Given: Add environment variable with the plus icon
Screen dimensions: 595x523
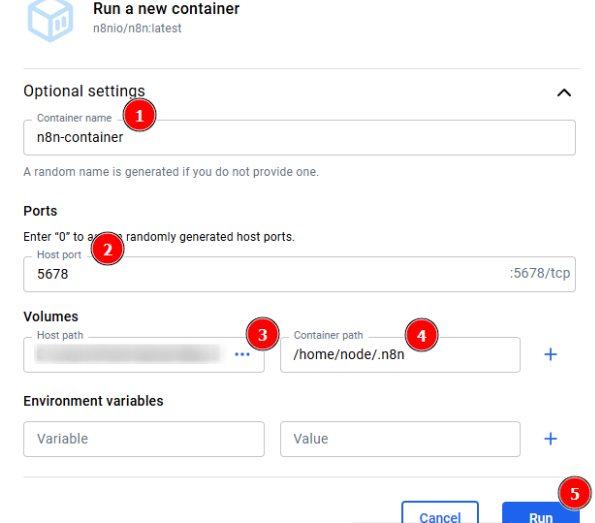Looking at the screenshot, I should pos(550,439).
